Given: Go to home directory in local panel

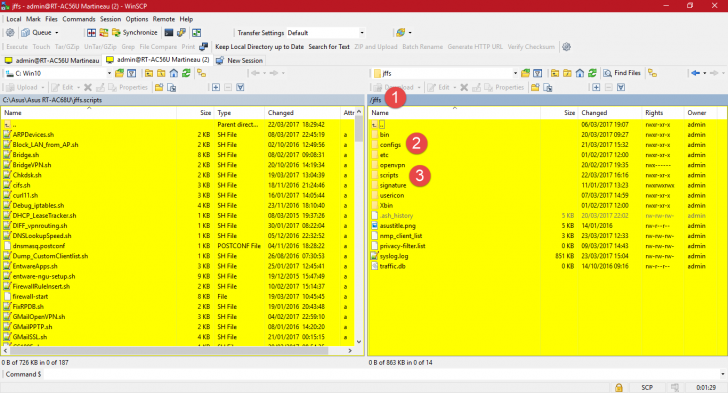Looking at the screenshot, I should pyautogui.click(x=174, y=73).
